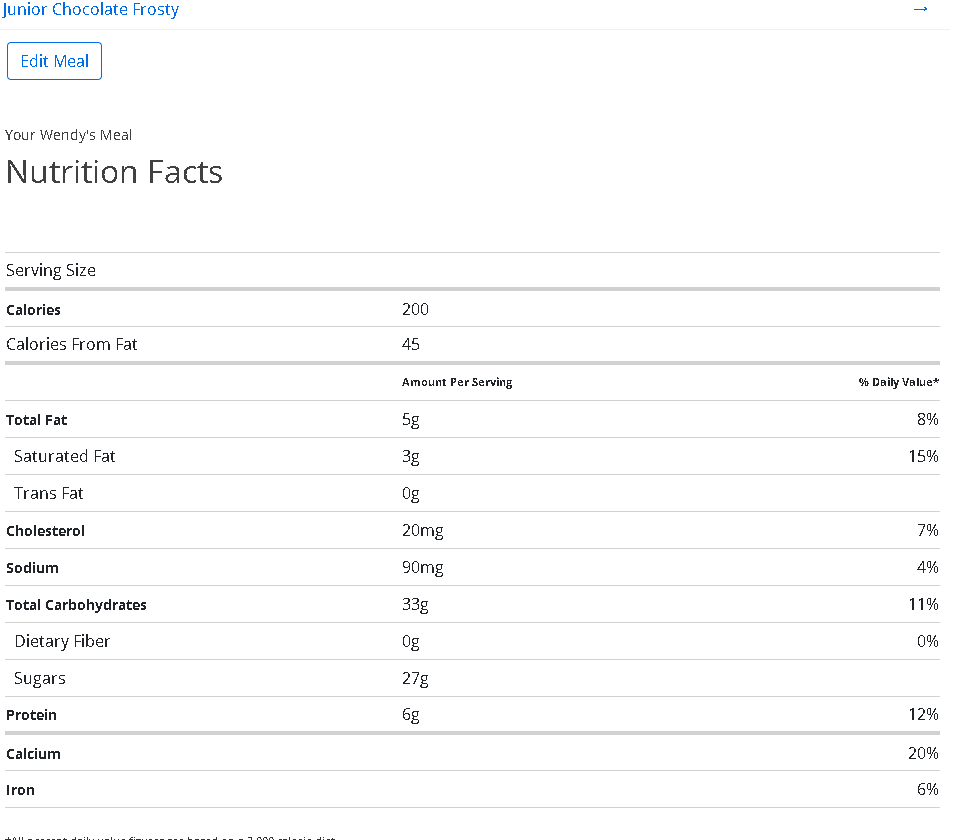The height and width of the screenshot is (840, 961).
Task: Click the Dietary Fiber row label
Action: point(62,641)
